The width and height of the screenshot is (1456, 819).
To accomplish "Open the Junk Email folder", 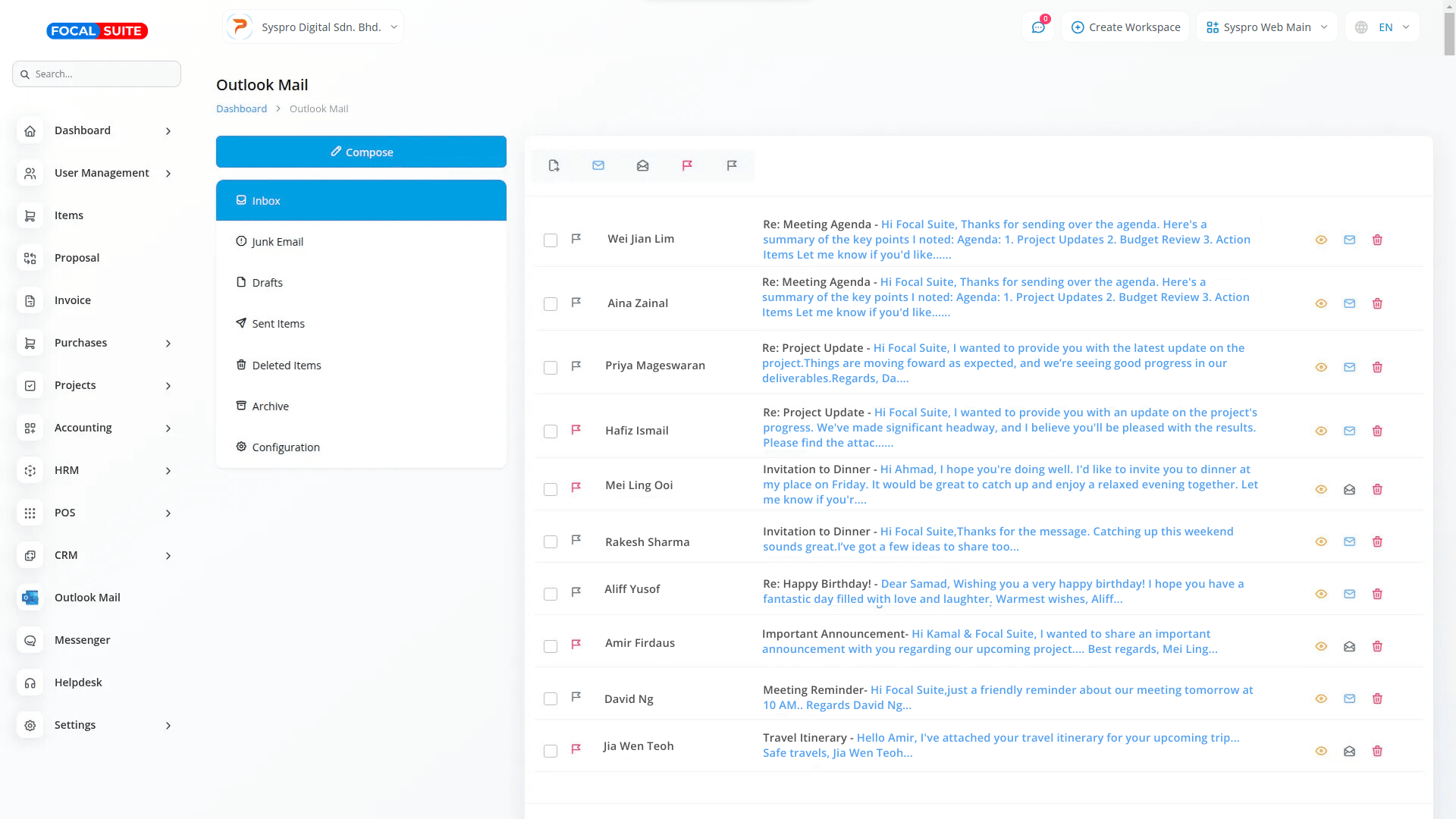I will (x=278, y=242).
